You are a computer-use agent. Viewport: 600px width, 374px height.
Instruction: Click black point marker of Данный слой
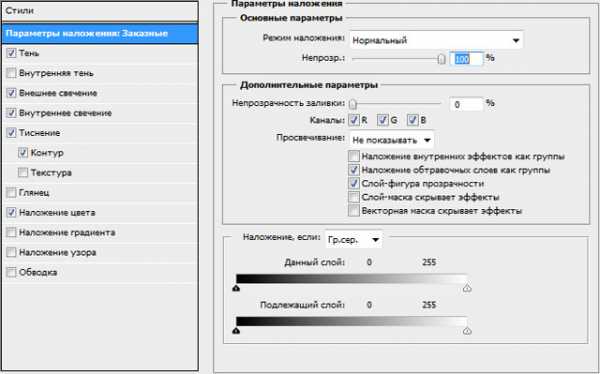(236, 288)
